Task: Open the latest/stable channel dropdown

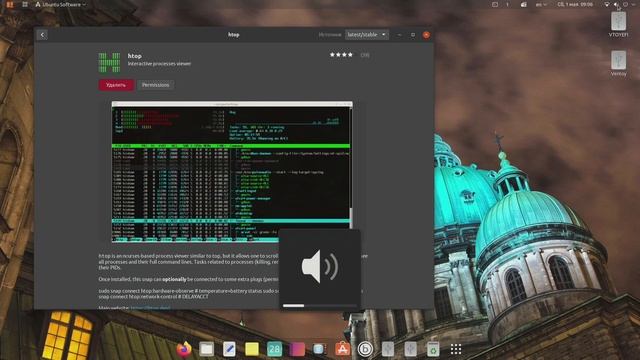Action: [x=367, y=35]
